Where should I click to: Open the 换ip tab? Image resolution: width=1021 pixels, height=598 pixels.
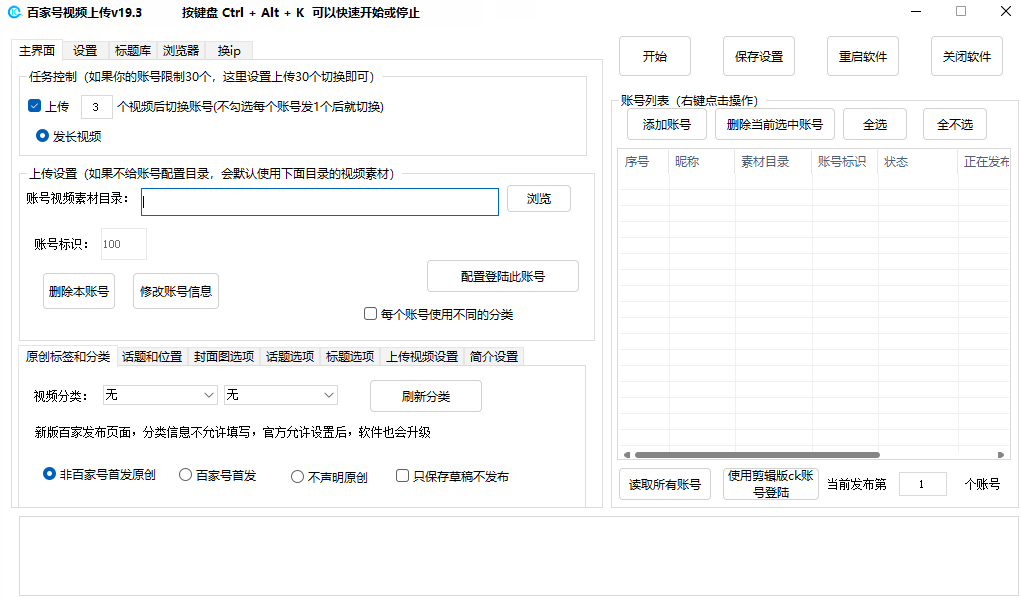click(229, 51)
